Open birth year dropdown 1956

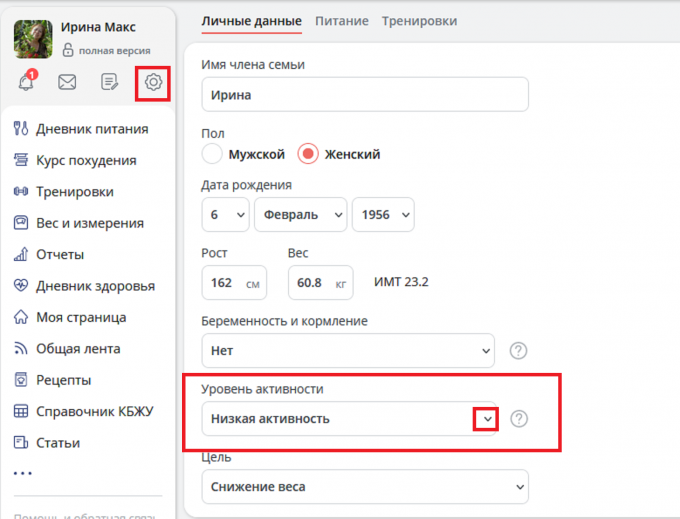[x=382, y=215]
